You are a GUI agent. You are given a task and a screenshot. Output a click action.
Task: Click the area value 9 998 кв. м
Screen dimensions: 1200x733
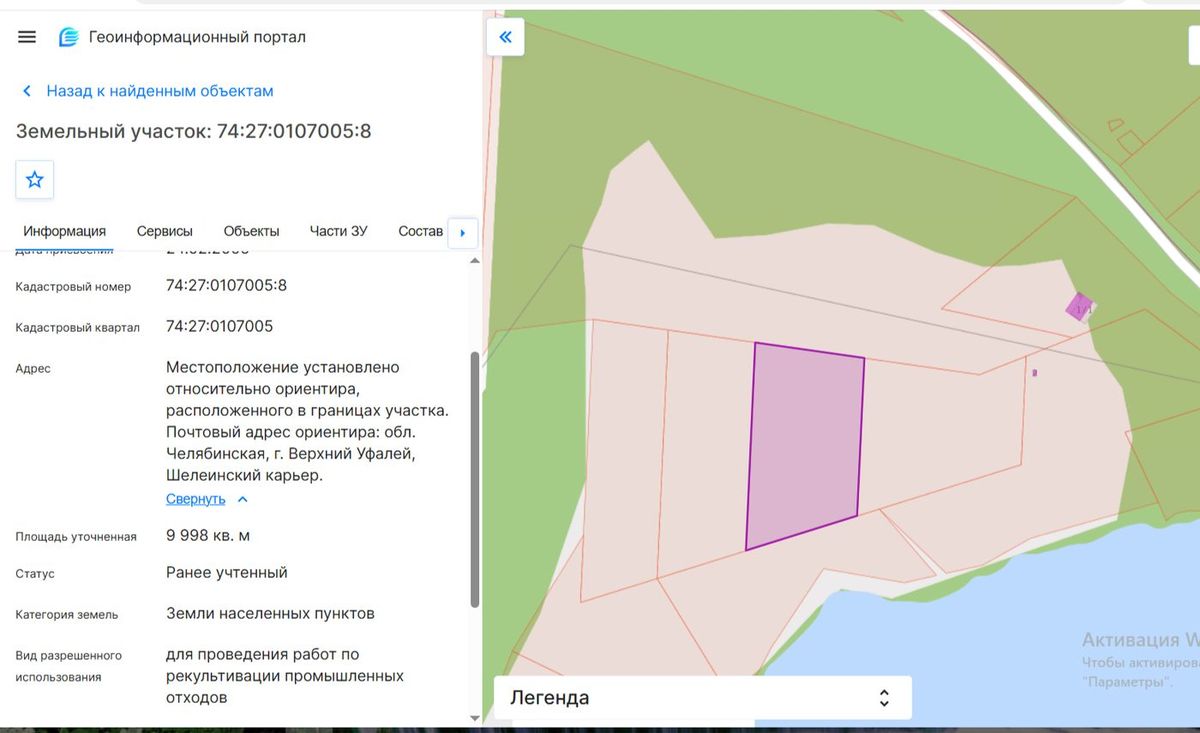(x=208, y=536)
